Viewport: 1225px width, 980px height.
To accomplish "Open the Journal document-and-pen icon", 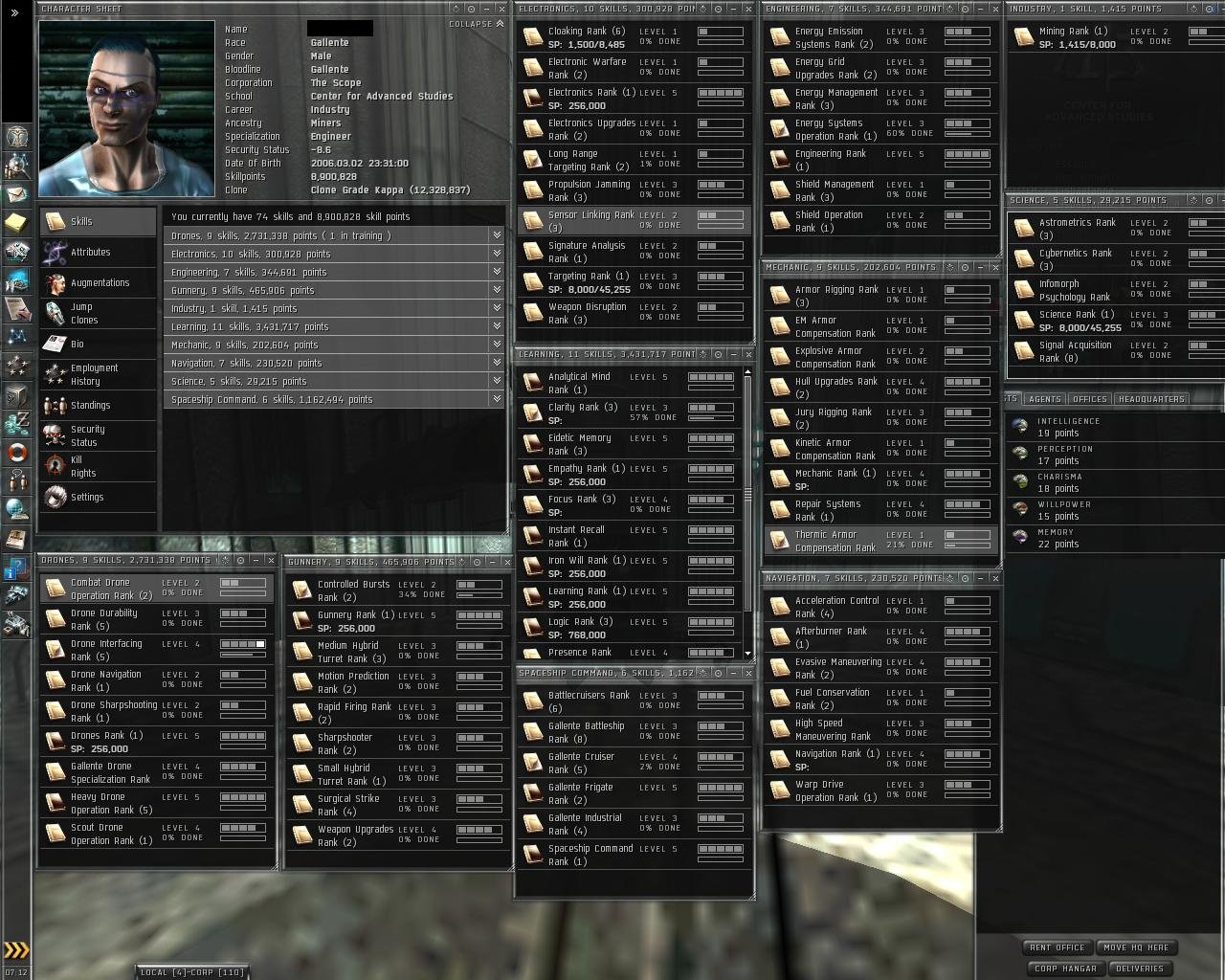I will click(x=16, y=308).
